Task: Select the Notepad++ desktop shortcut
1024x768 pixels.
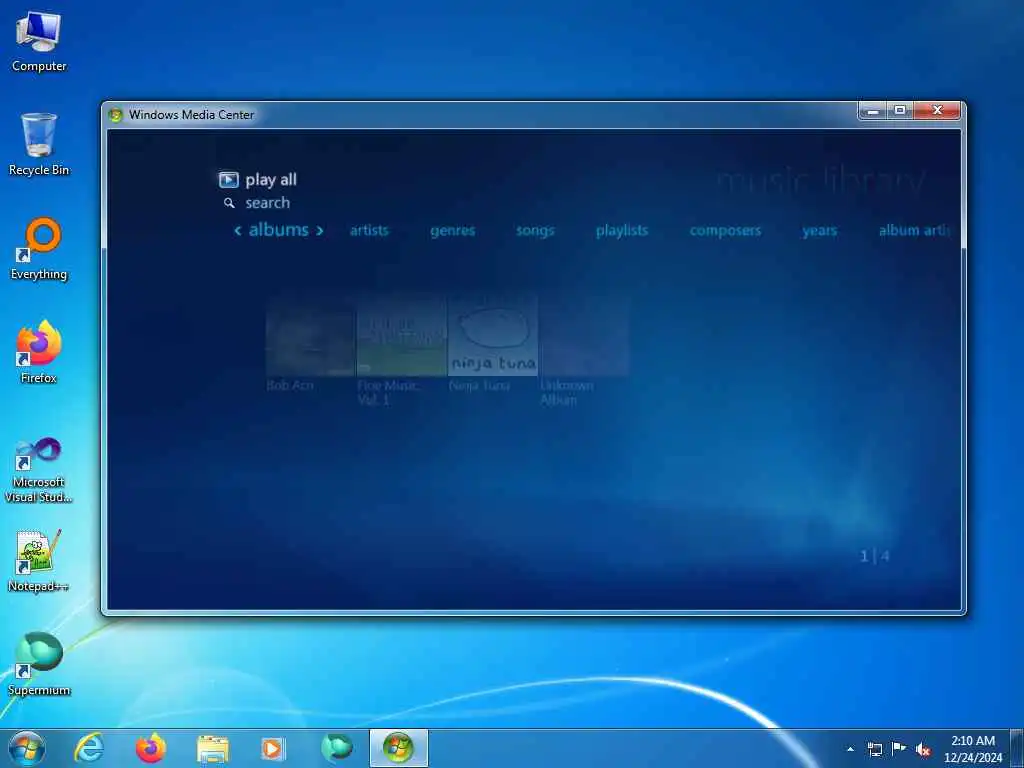Action: 39,562
